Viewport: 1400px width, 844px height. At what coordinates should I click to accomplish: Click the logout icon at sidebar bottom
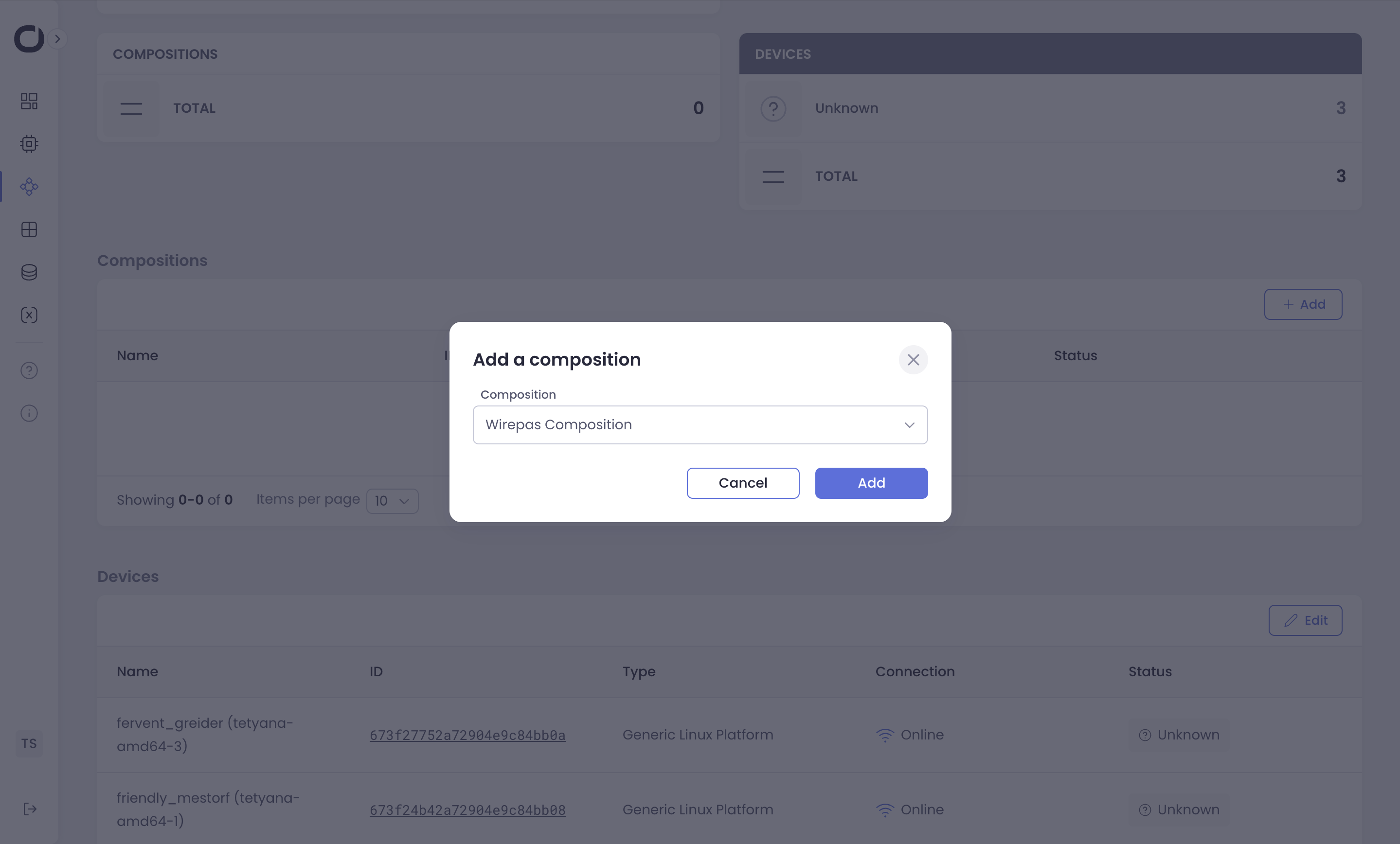pyautogui.click(x=30, y=809)
